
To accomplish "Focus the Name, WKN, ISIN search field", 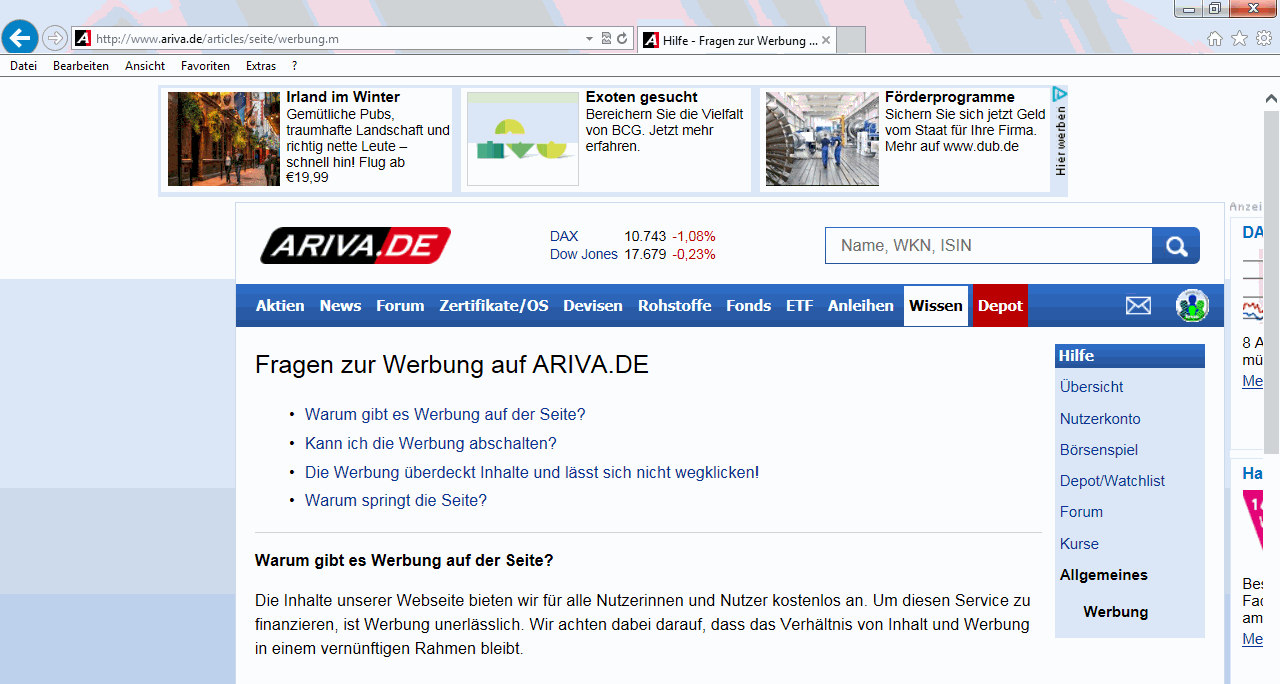I will 989,246.
